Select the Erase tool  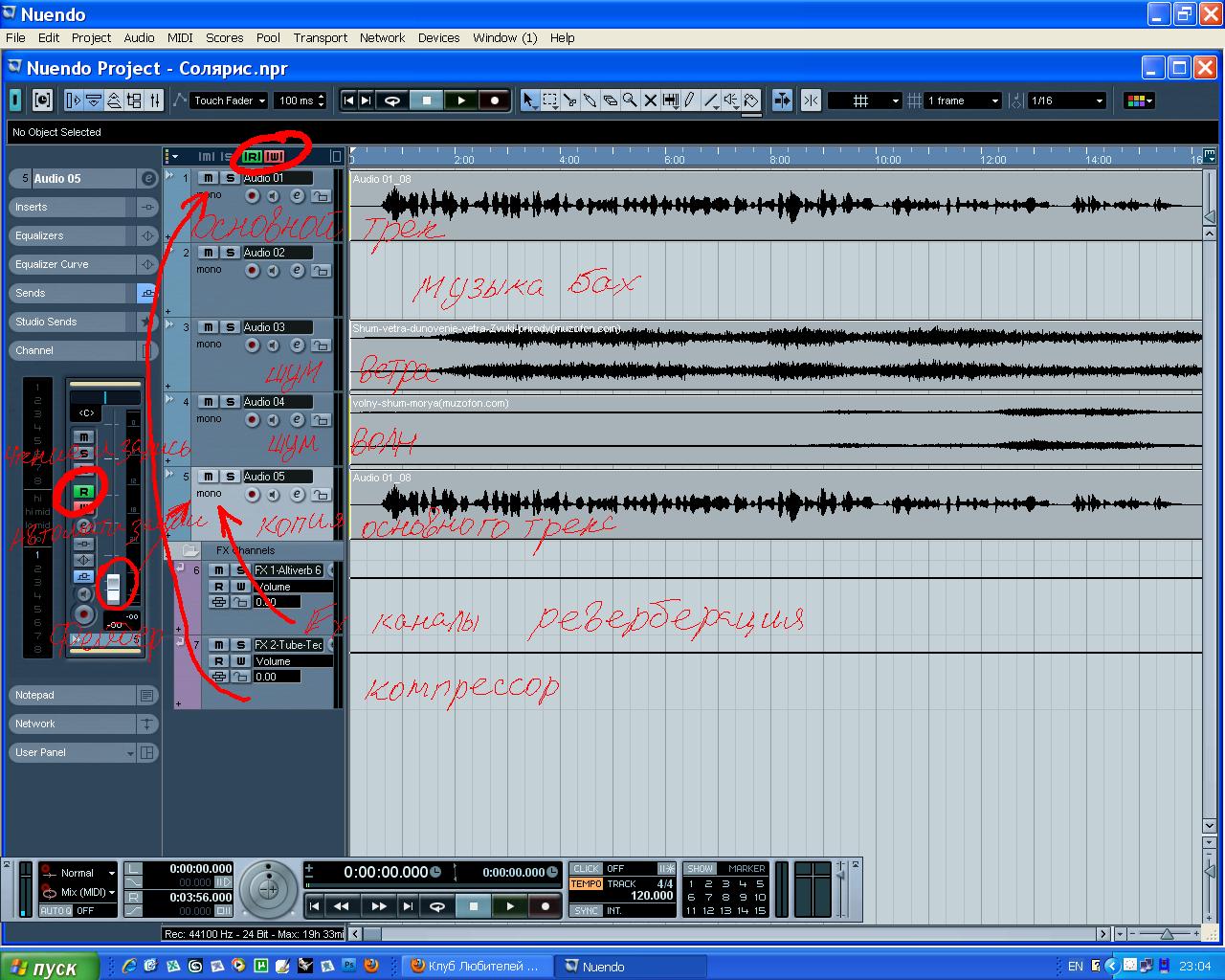tap(611, 100)
